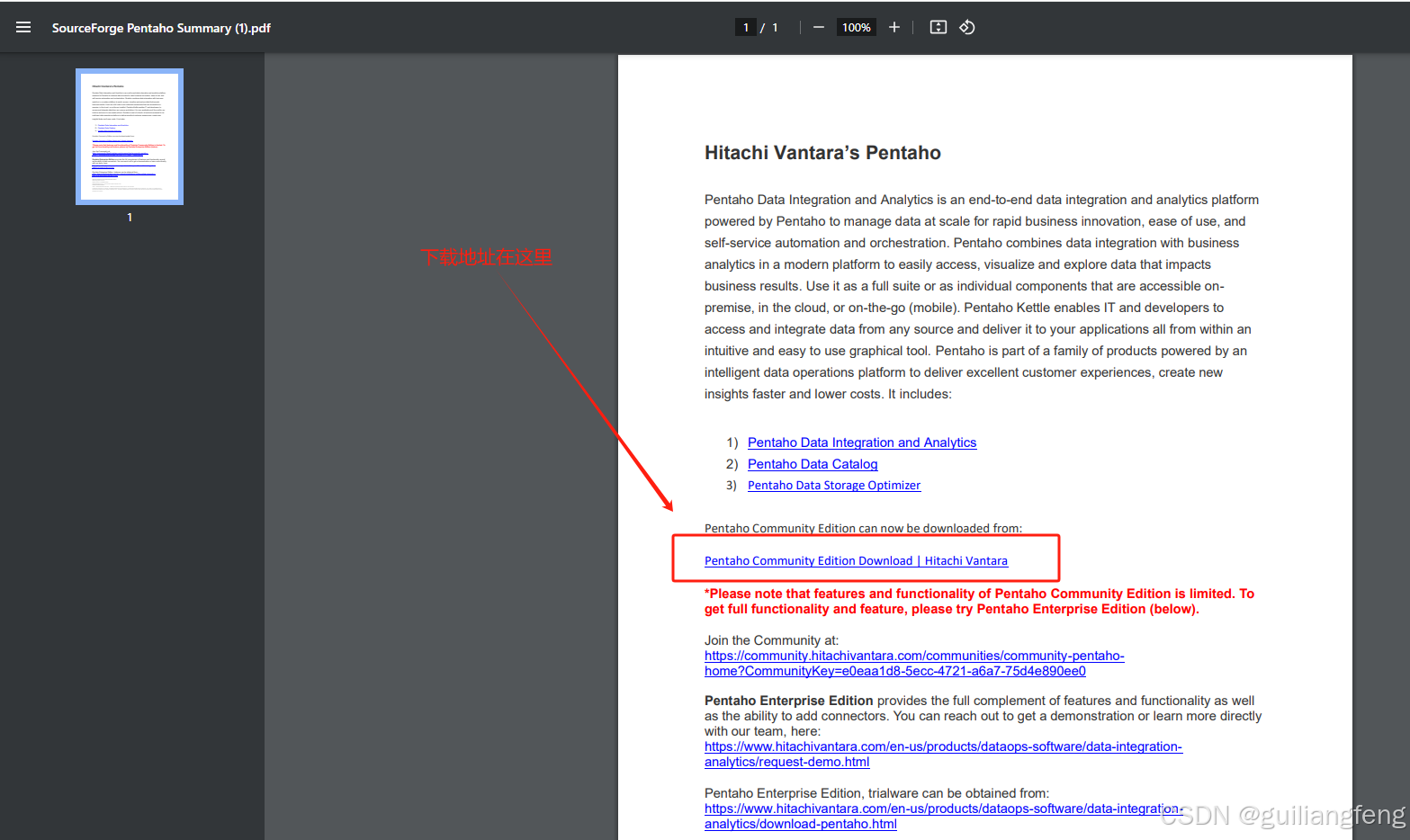Click text Pentaho Community Edition can now be downloaded from
This screenshot has width=1410, height=840.
click(x=863, y=528)
